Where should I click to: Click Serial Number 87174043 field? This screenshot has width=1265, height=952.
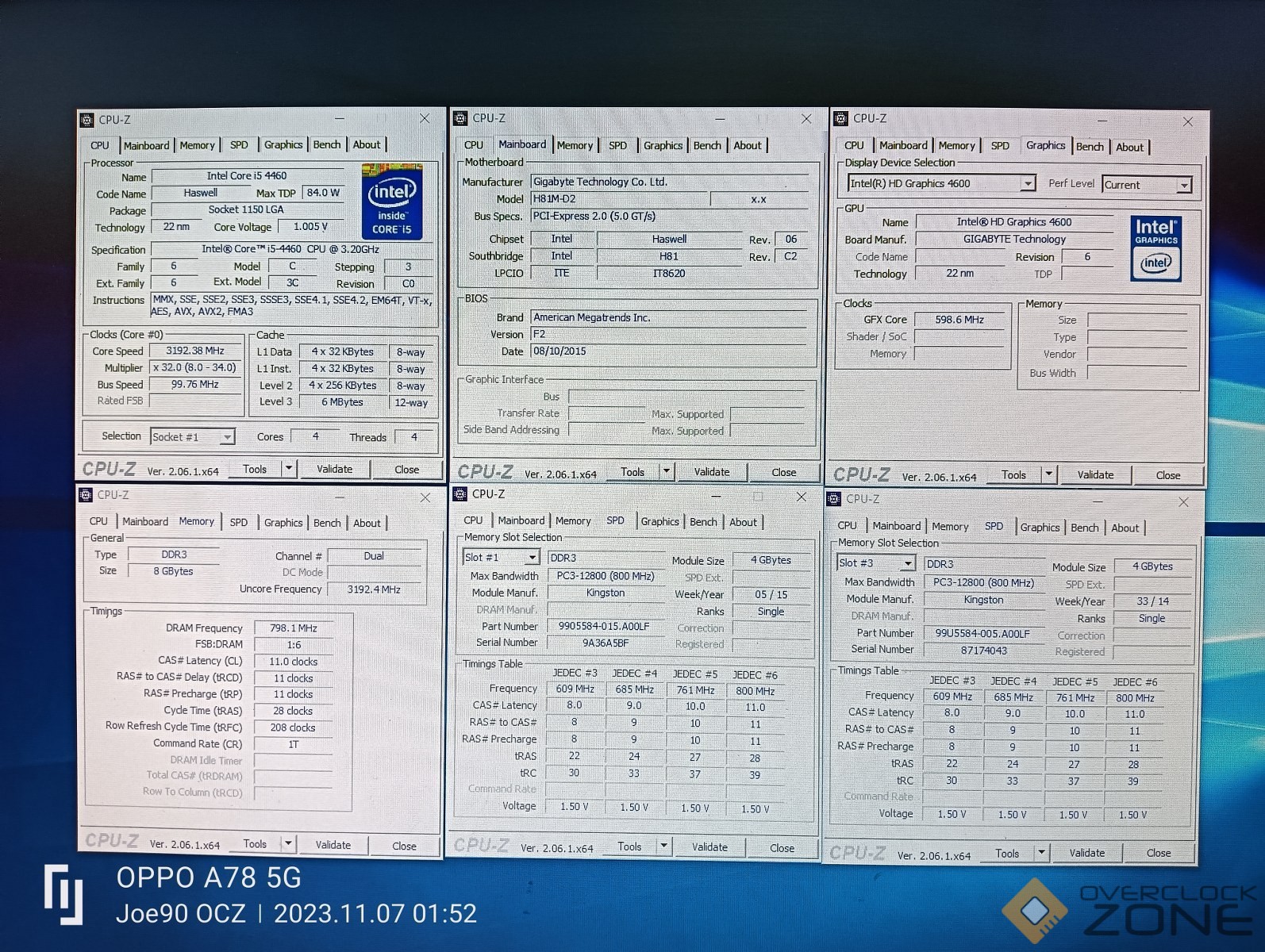pos(984,651)
